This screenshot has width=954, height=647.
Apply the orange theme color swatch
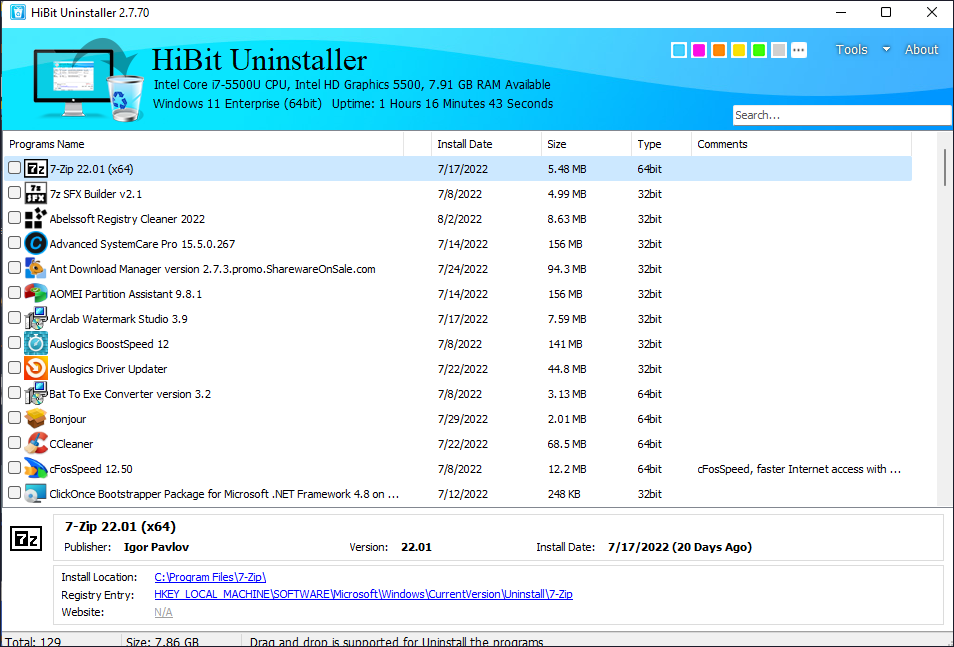coord(719,50)
